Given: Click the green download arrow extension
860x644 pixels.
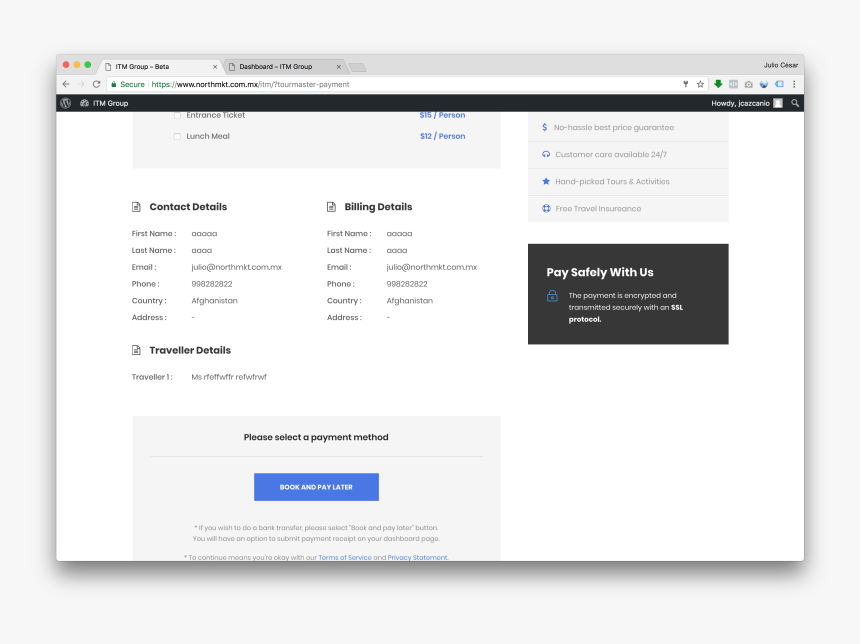Looking at the screenshot, I should (718, 83).
